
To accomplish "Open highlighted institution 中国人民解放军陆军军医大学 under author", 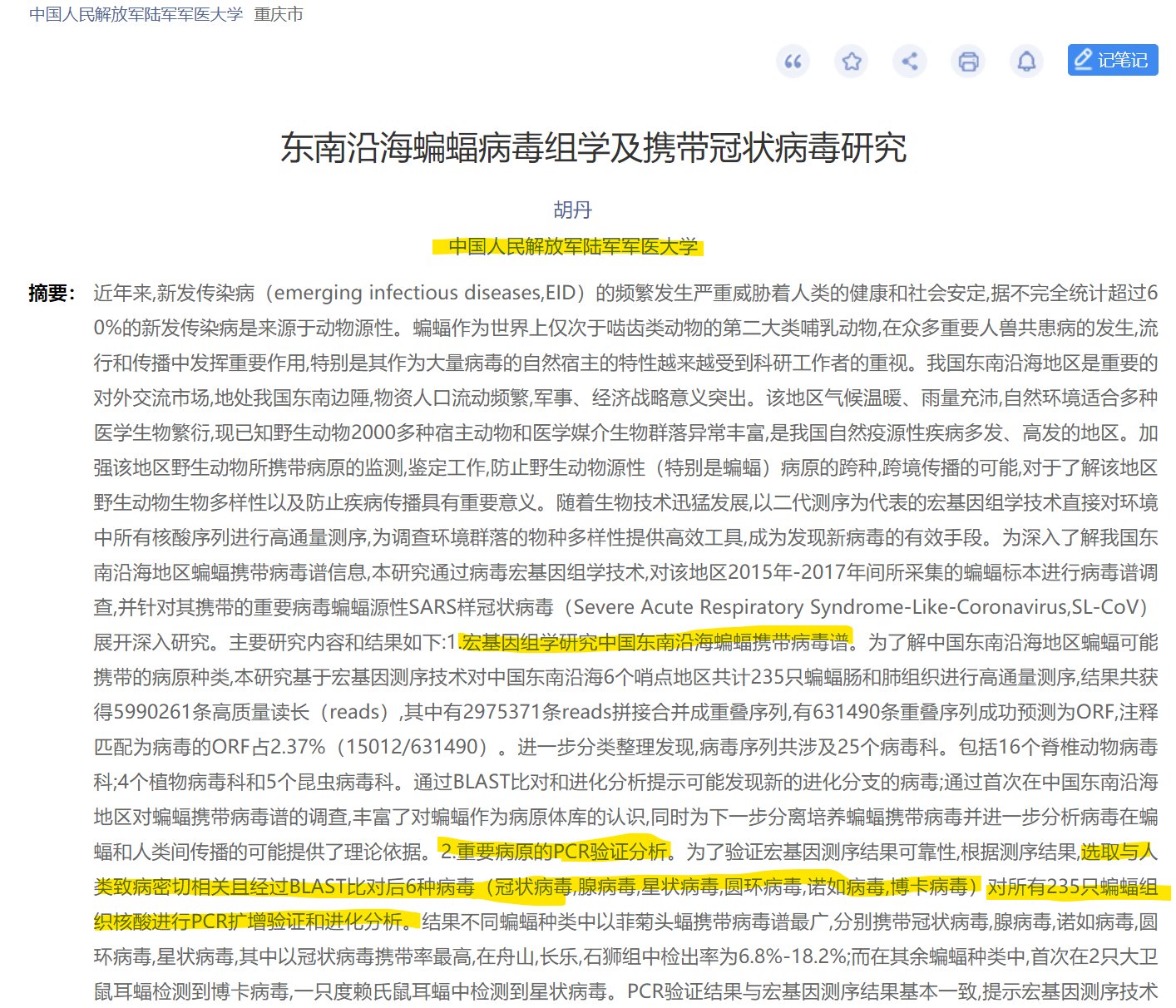I will coord(573,246).
